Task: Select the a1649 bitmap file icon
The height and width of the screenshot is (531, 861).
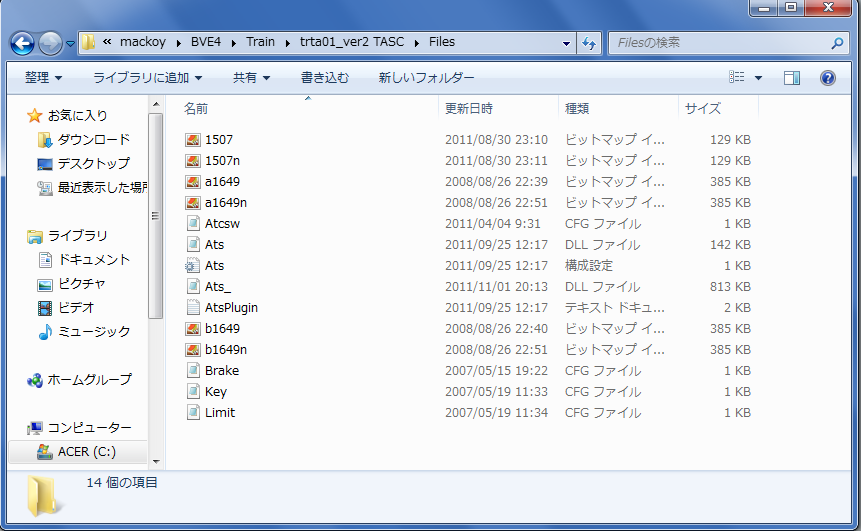Action: pos(193,182)
